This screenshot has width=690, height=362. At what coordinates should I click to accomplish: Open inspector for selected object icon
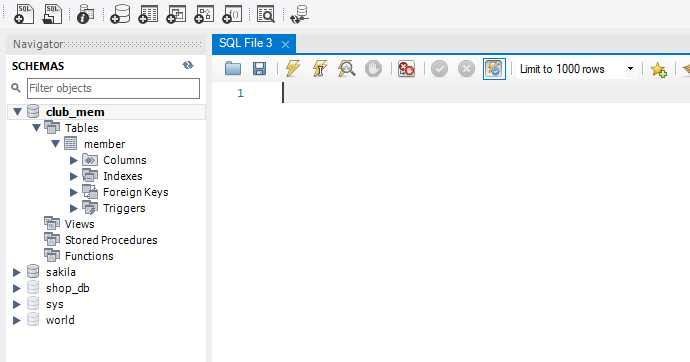click(x=85, y=14)
